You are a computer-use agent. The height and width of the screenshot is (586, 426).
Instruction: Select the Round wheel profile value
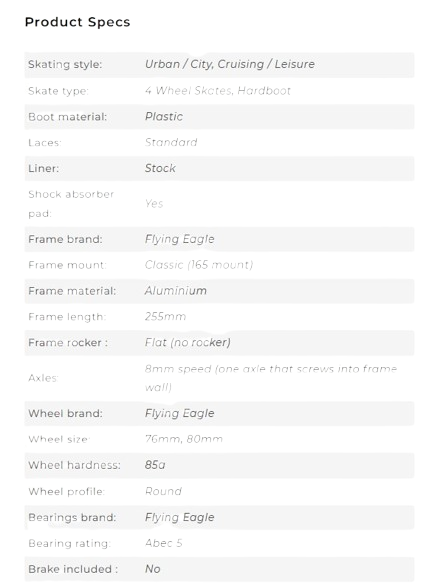click(x=163, y=491)
